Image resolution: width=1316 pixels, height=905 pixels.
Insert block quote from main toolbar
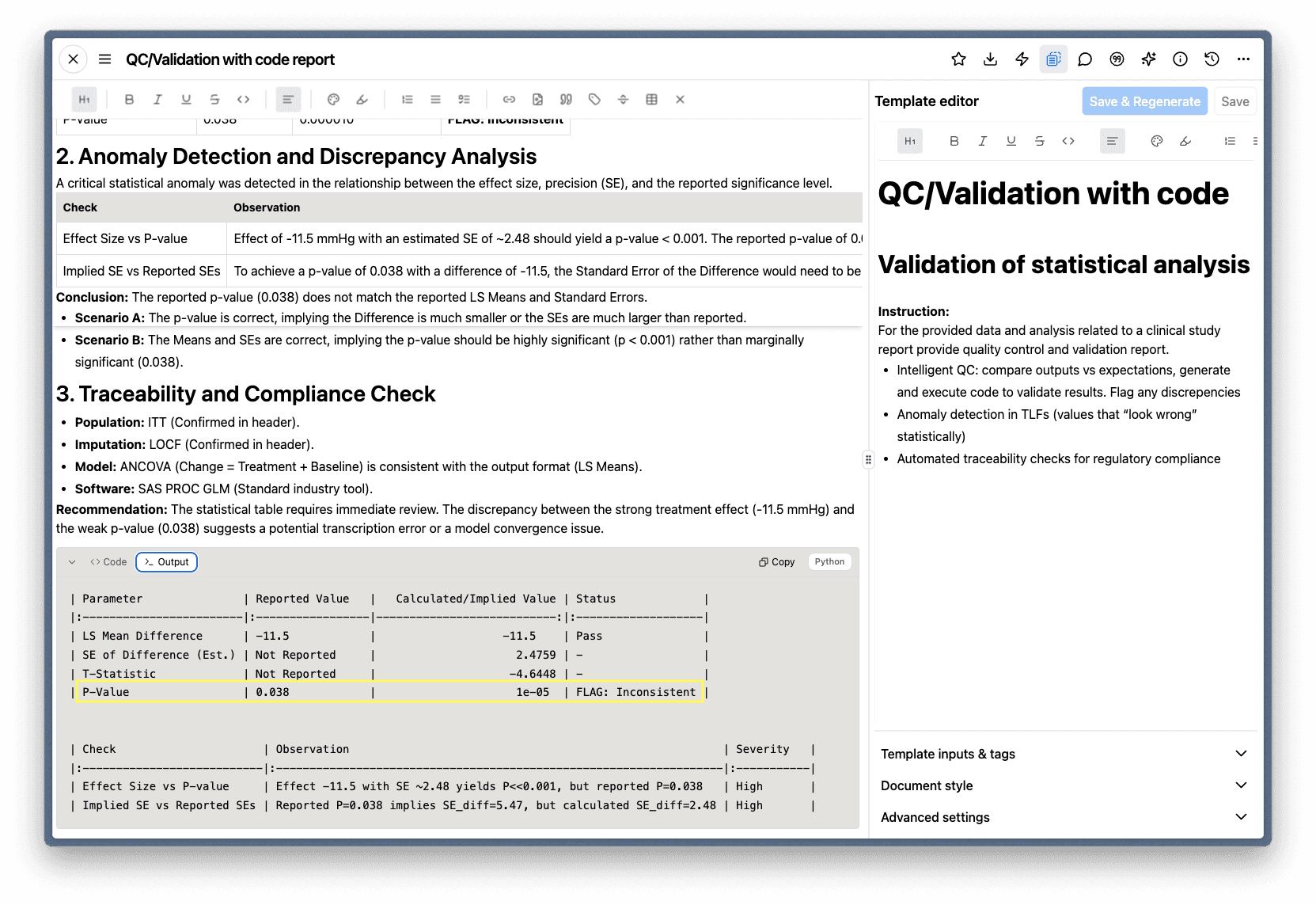[x=566, y=100]
